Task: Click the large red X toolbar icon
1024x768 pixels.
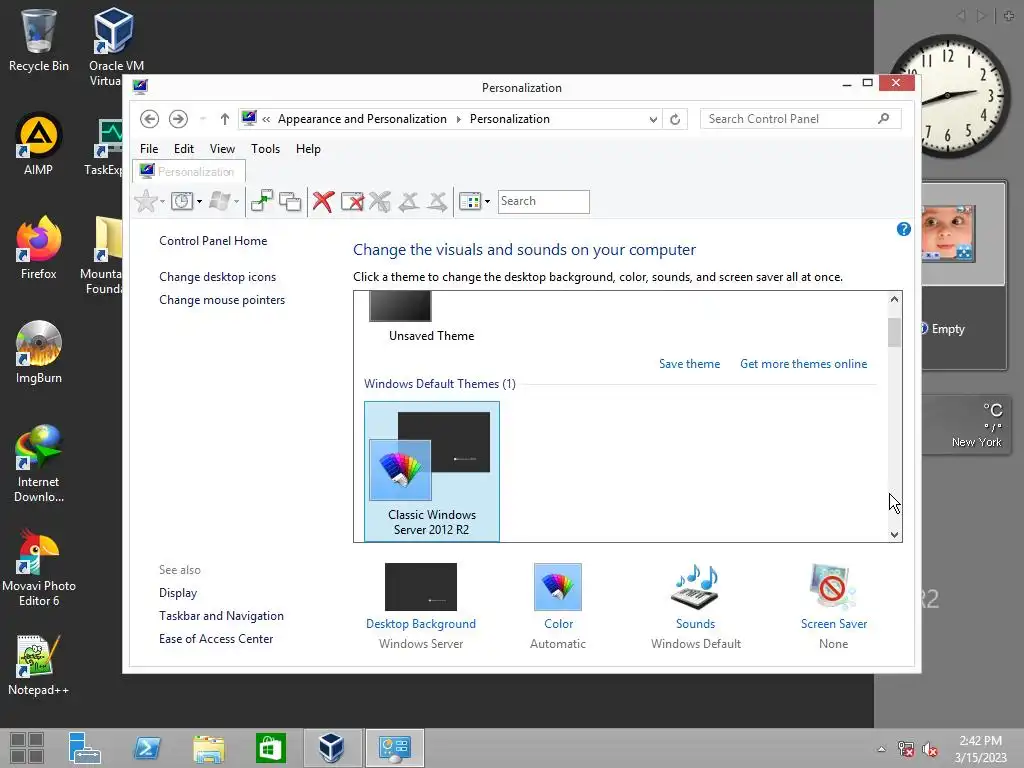Action: coord(323,201)
